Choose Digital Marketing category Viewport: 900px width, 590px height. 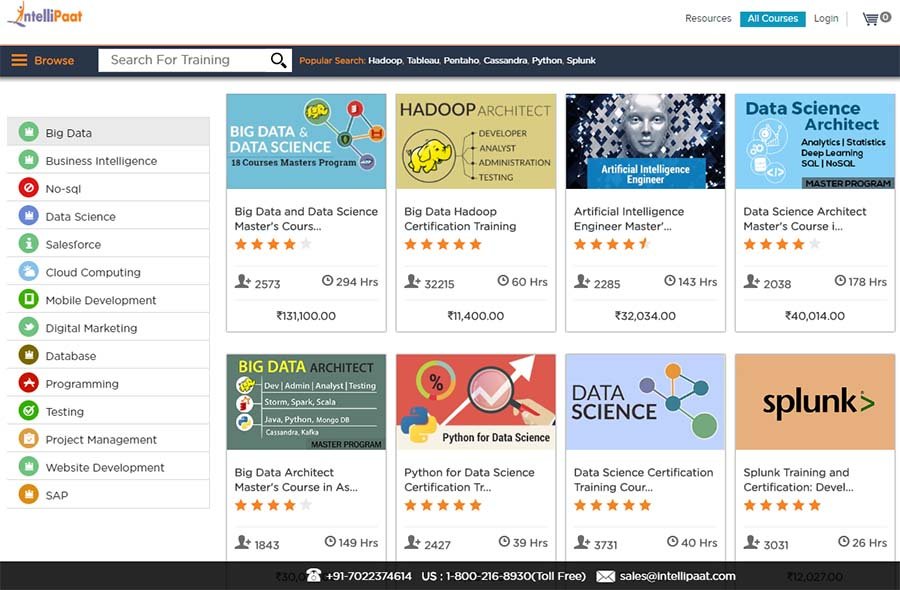[x=91, y=328]
